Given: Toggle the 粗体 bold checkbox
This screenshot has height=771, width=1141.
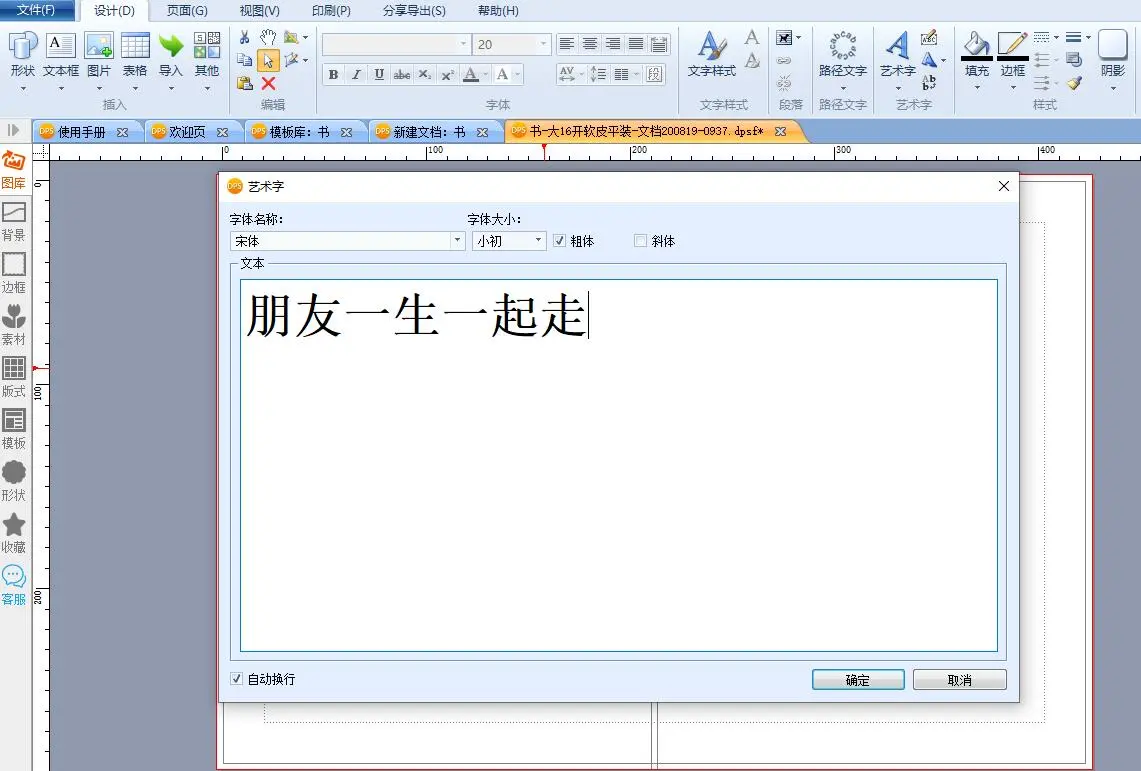Looking at the screenshot, I should (559, 241).
